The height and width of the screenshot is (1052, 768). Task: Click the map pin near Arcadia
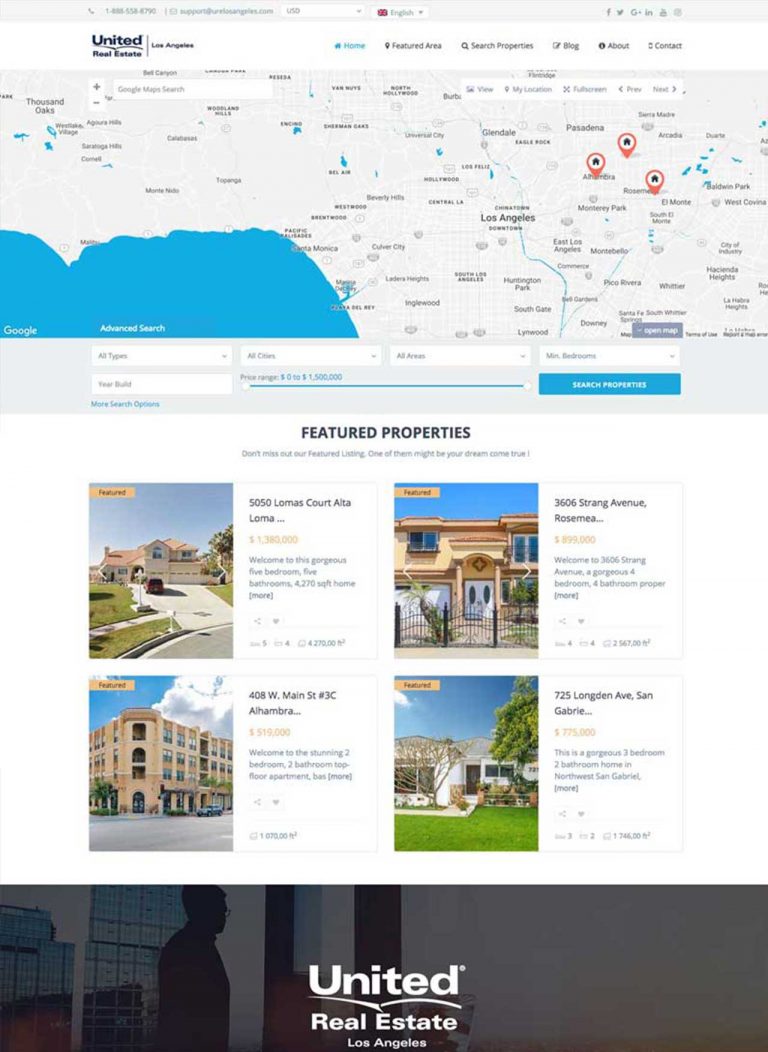[x=626, y=144]
